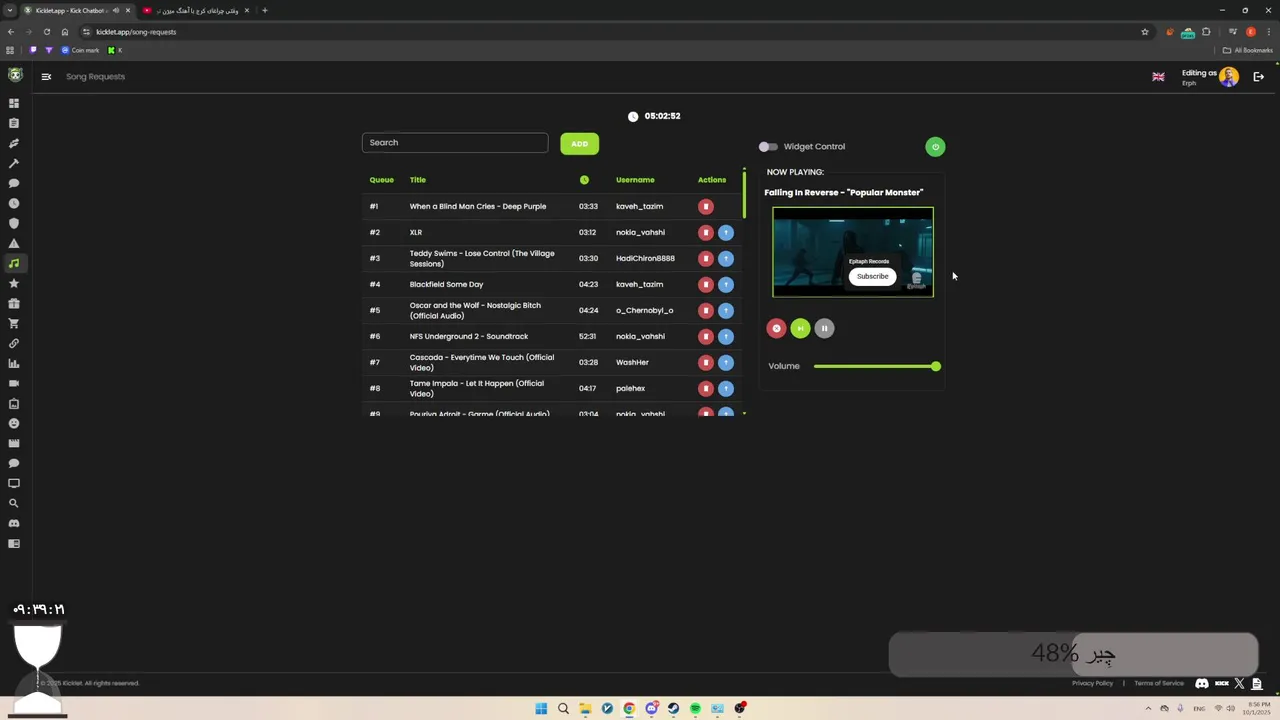
Task: Click the song queue scrollbar
Action: click(744, 194)
